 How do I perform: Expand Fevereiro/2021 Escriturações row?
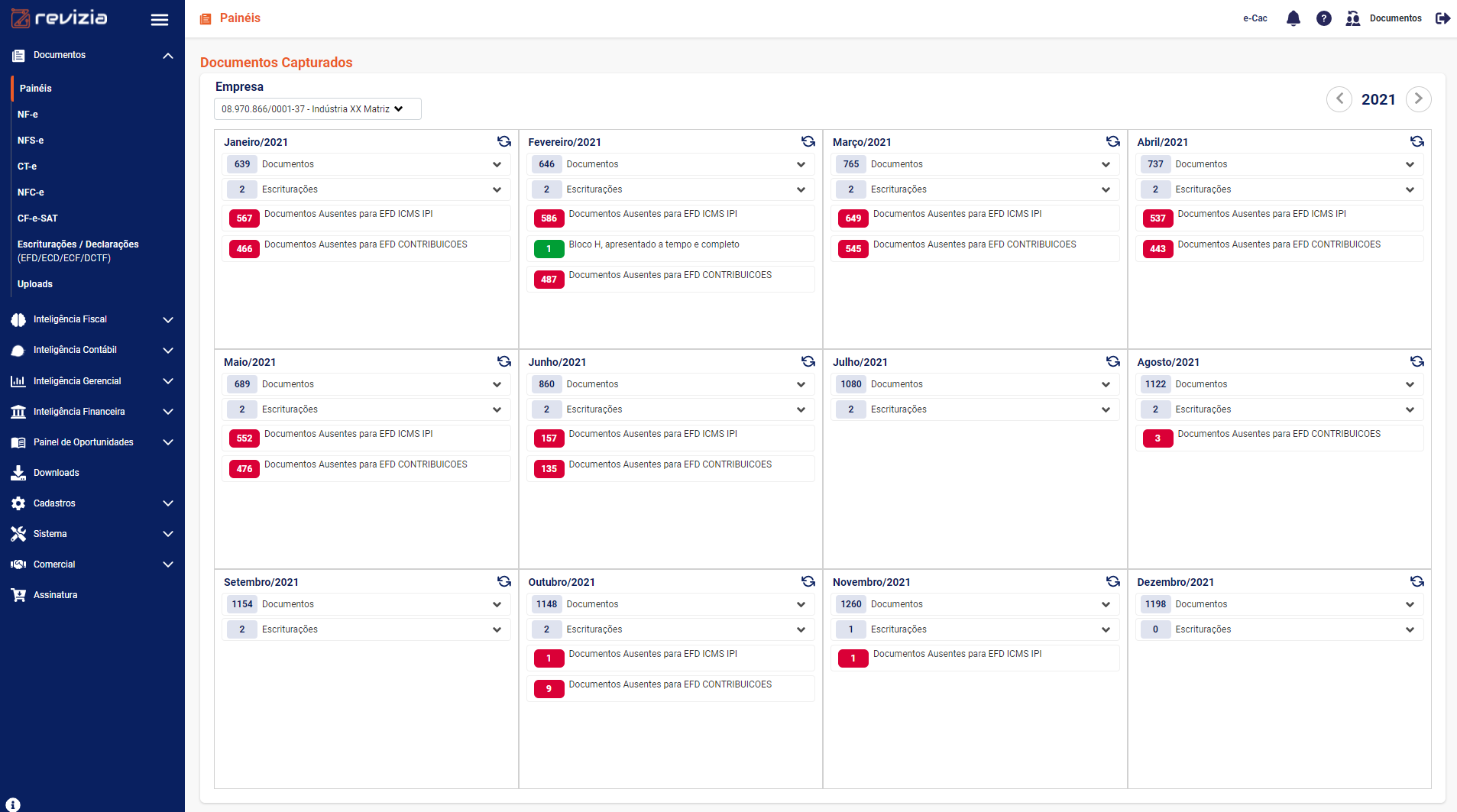pos(671,189)
